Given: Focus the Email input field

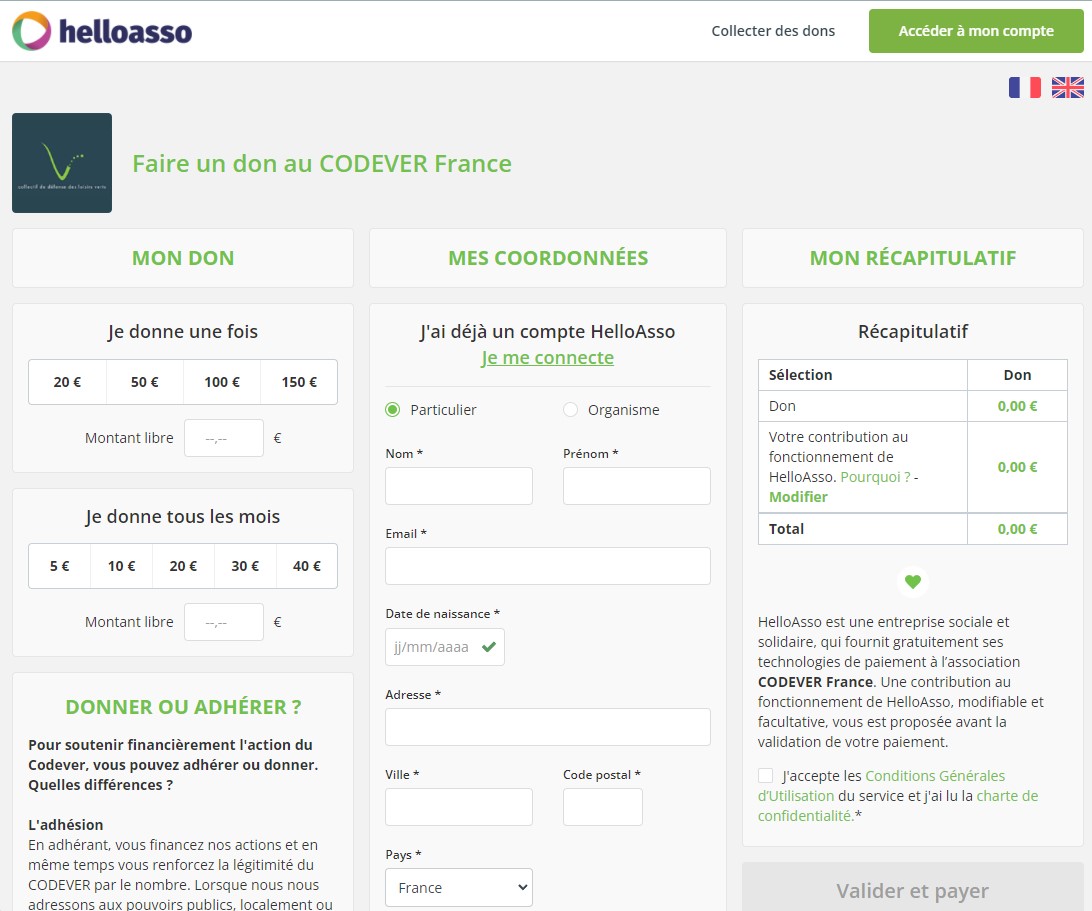Looking at the screenshot, I should (547, 566).
